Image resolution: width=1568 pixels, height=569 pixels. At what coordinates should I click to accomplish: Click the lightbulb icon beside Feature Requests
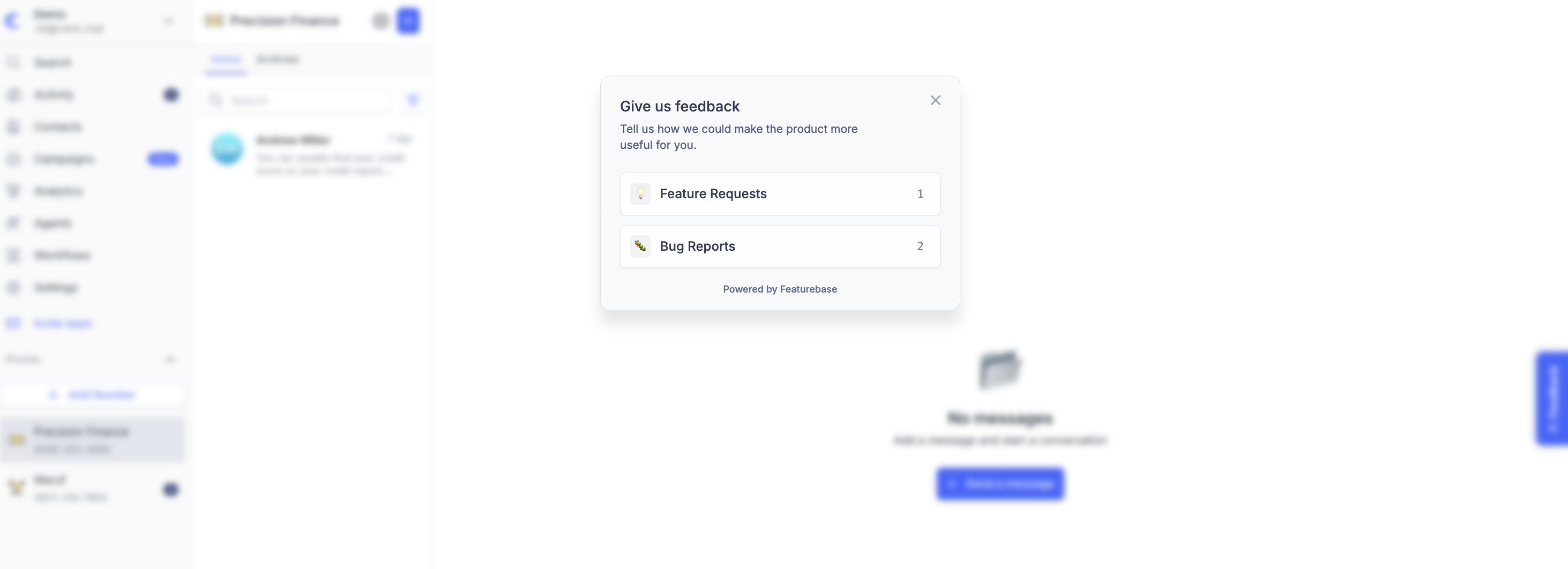[x=640, y=193]
